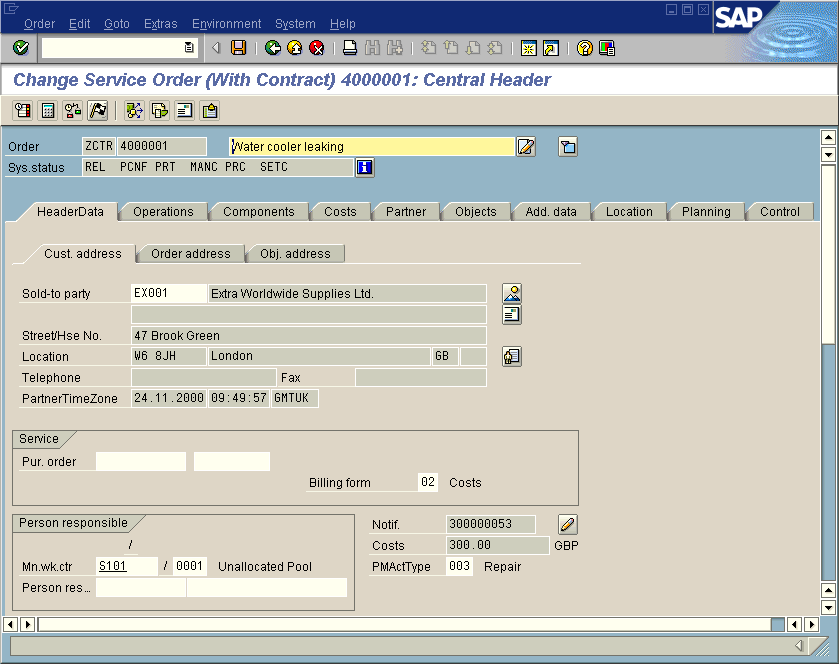The height and width of the screenshot is (664, 839).
Task: Open the Order menu
Action: coord(40,24)
